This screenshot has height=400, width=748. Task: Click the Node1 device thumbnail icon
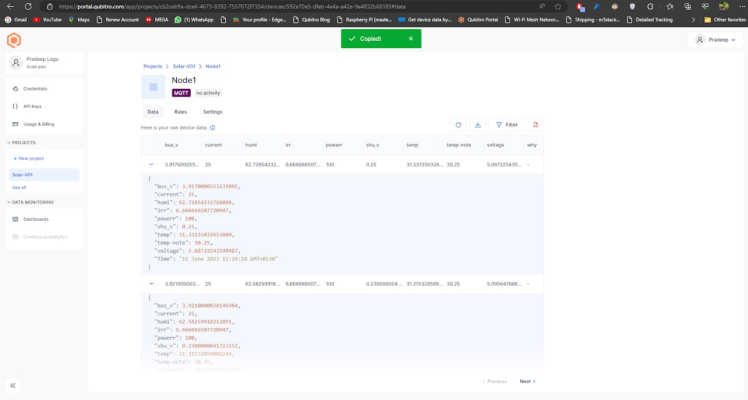pos(153,87)
